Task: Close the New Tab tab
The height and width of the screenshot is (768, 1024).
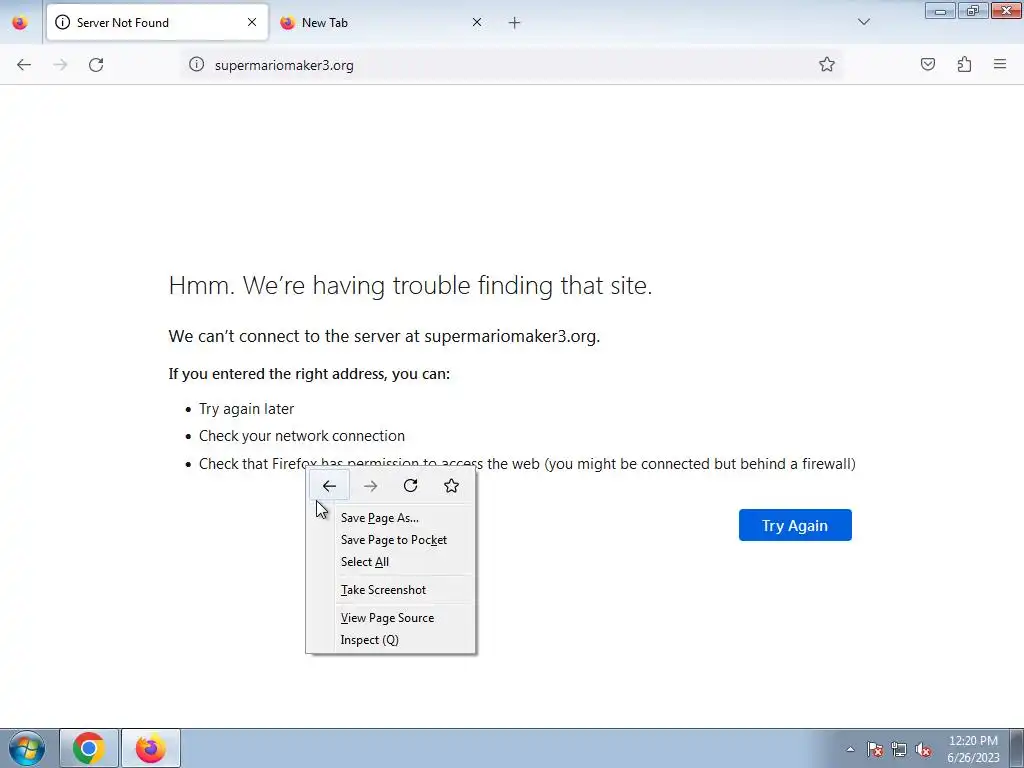Action: (x=477, y=22)
